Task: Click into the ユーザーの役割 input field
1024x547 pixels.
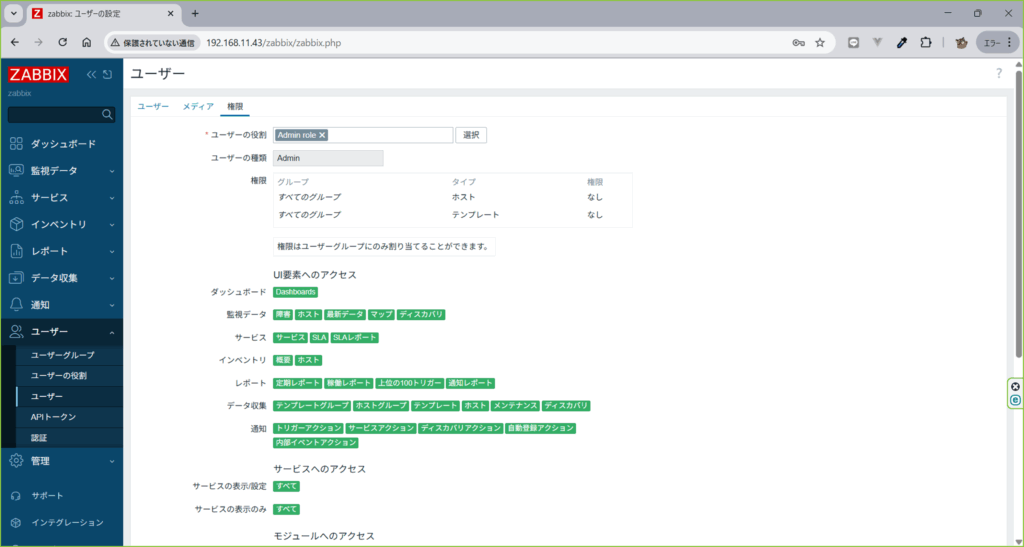Action: [x=390, y=135]
